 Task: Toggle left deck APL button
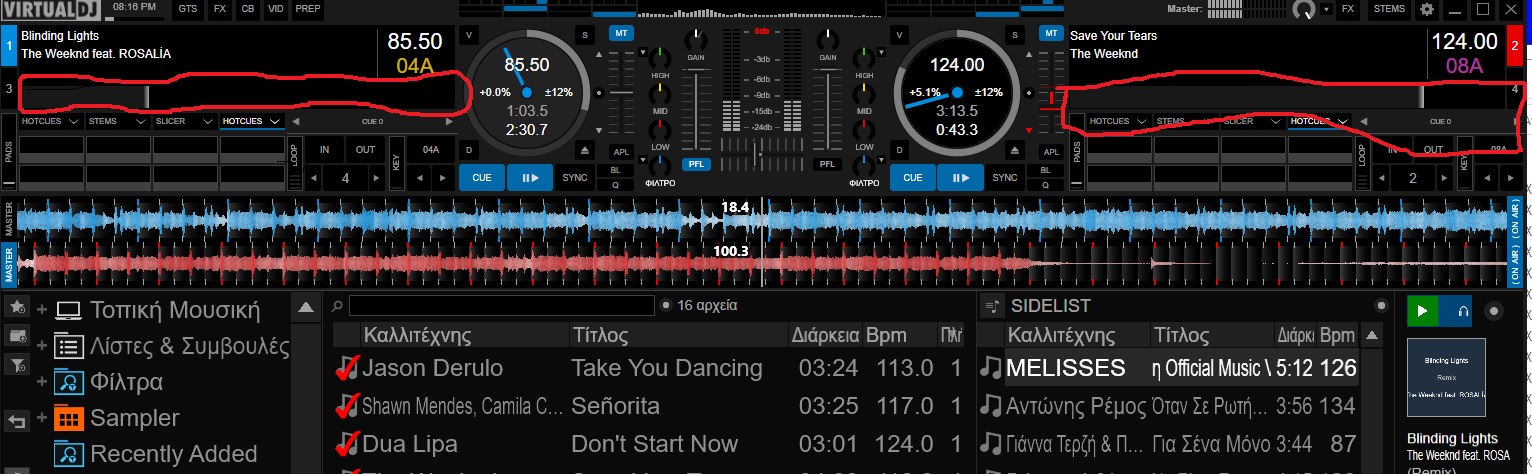click(x=621, y=151)
